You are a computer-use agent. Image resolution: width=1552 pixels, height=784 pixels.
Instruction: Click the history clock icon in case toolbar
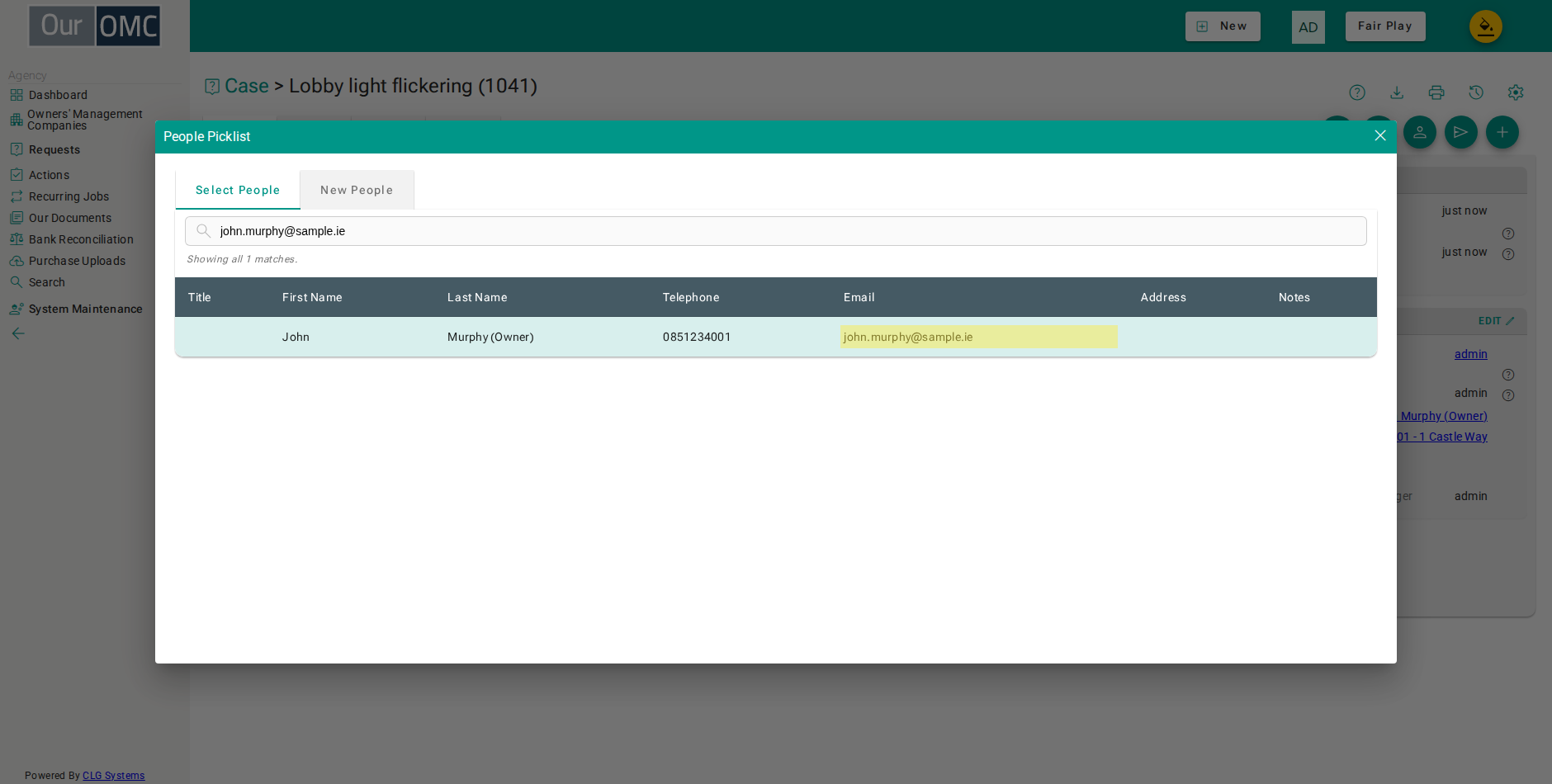click(1476, 92)
